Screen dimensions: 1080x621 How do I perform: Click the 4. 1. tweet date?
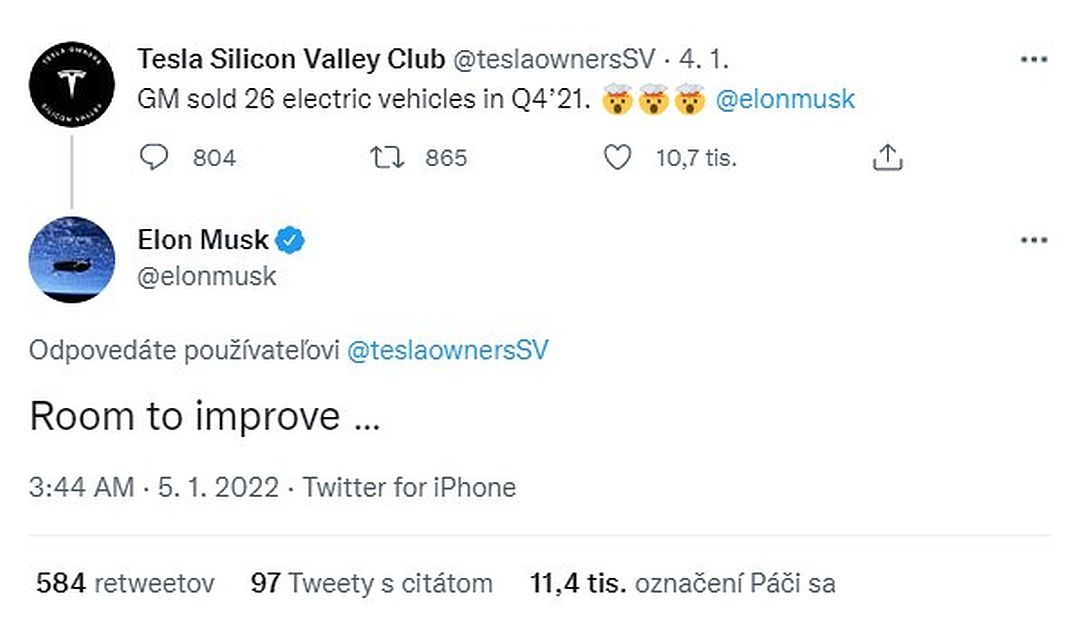[x=704, y=59]
